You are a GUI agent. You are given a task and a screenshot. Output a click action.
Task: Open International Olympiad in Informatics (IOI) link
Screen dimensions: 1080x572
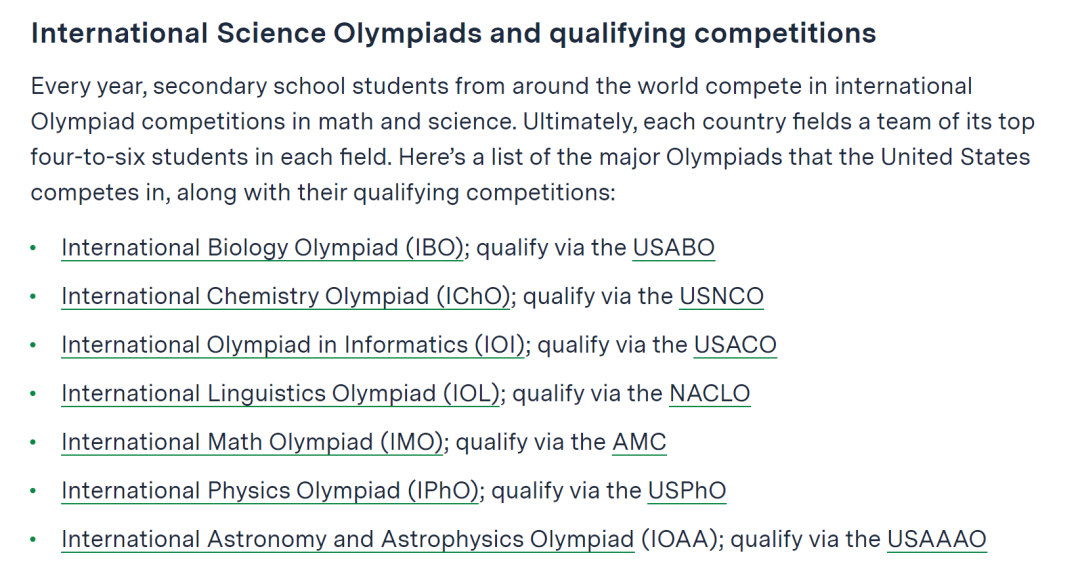[293, 345]
